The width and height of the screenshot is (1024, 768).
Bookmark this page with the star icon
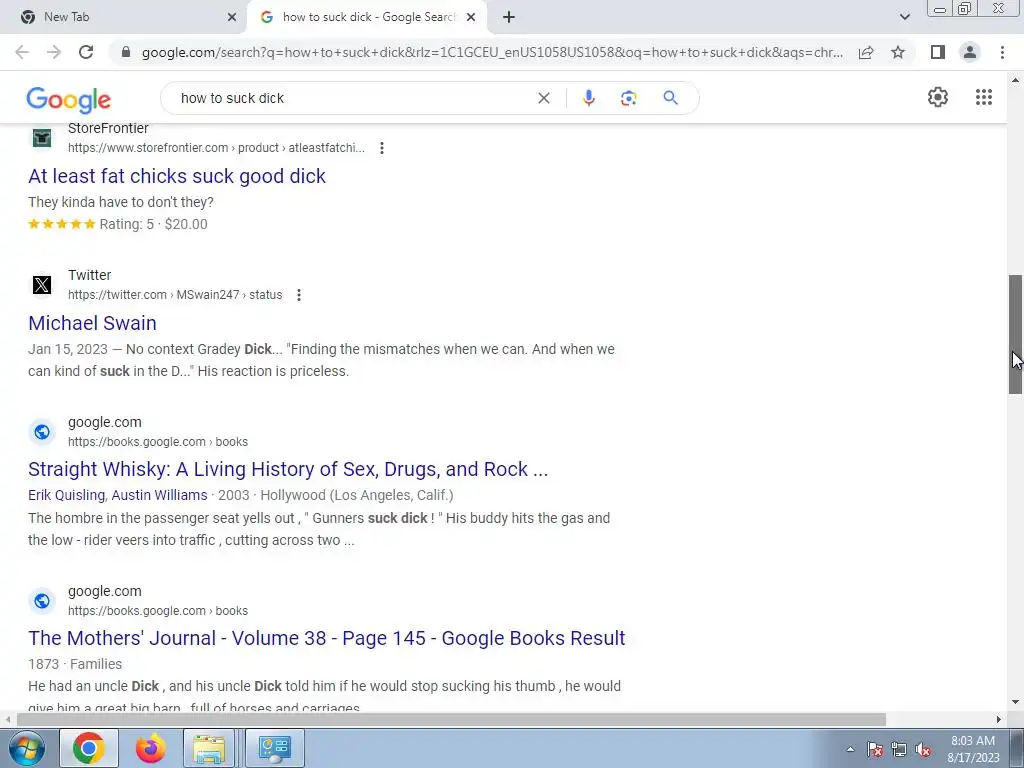coord(898,52)
